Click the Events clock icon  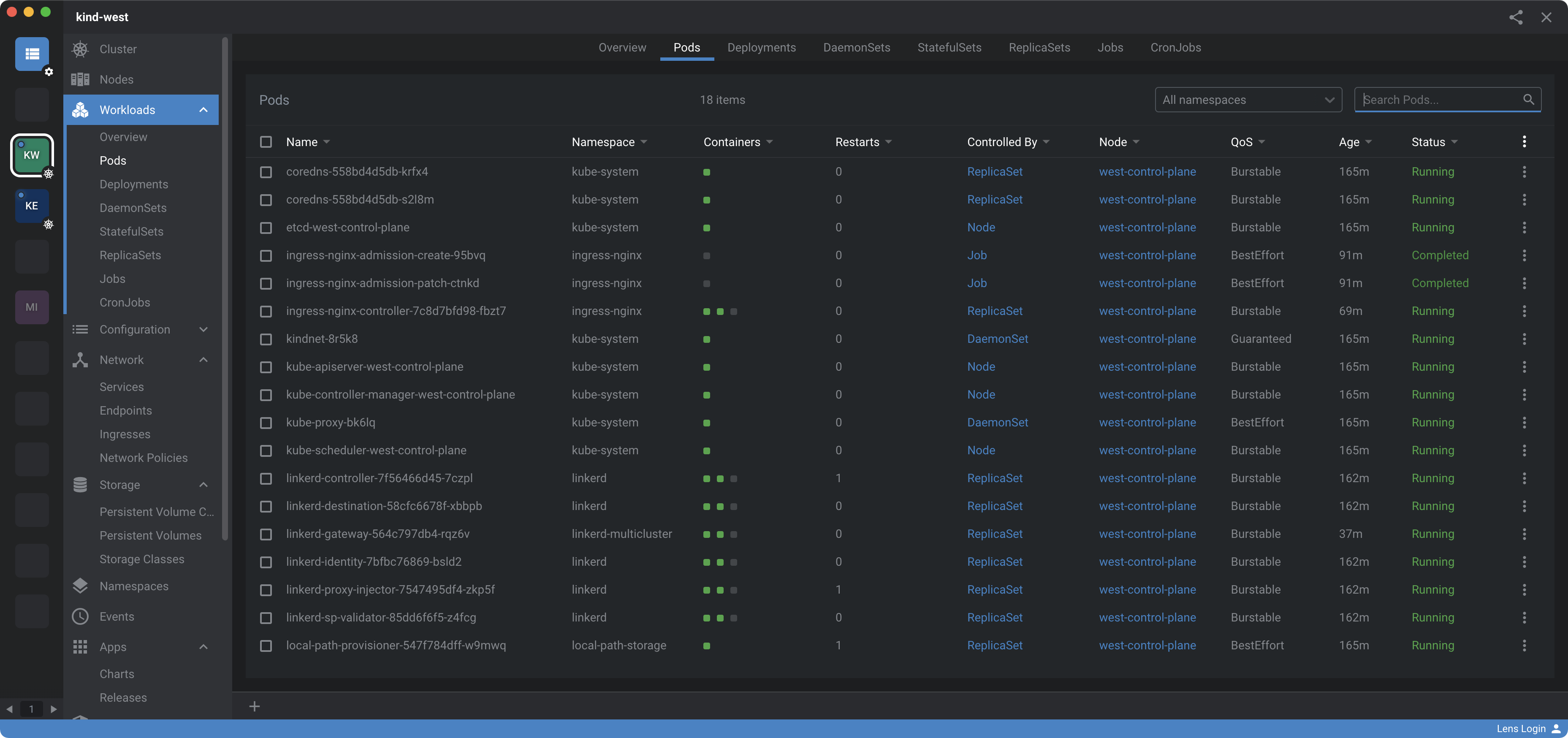click(80, 616)
